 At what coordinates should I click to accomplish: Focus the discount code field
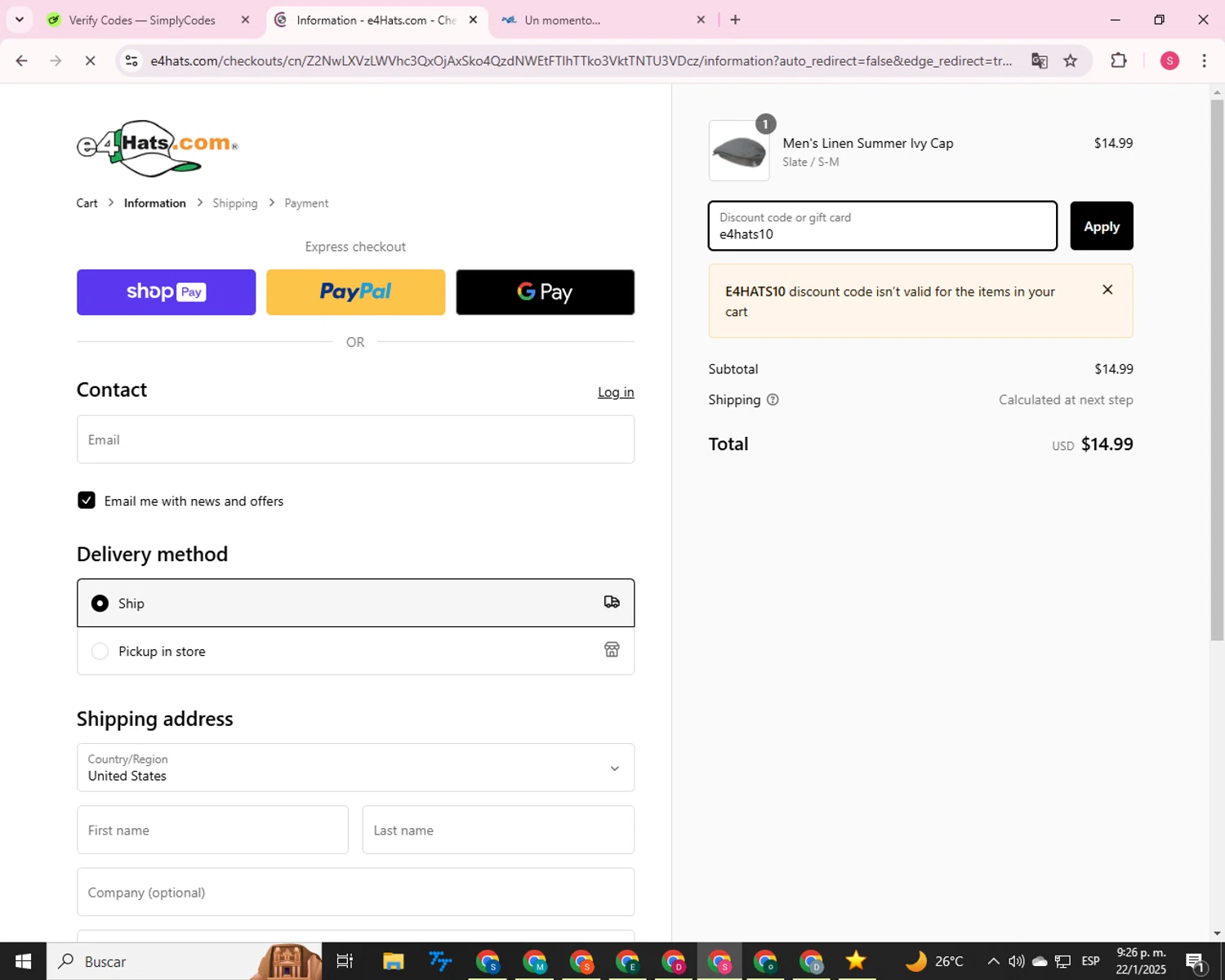tap(883, 226)
